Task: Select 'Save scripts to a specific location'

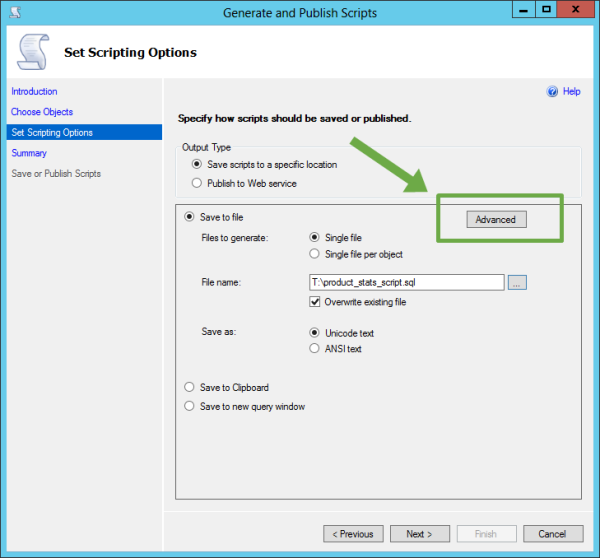Action: click(196, 165)
